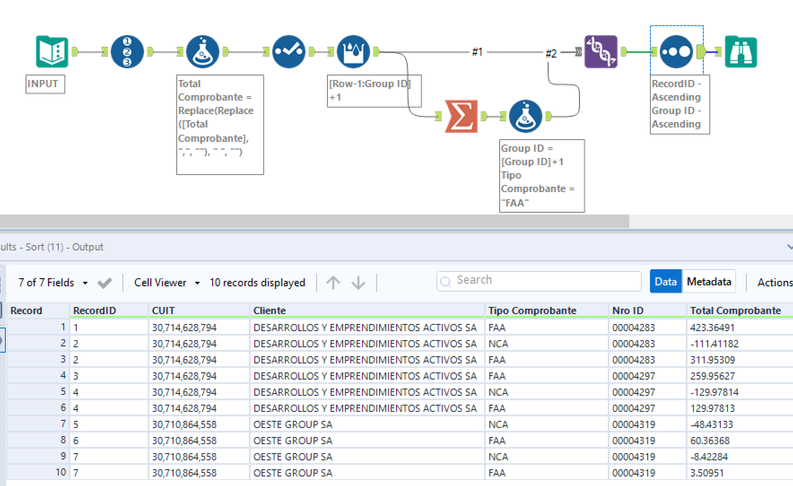Click FAA type cell in record 8
The height and width of the screenshot is (486, 793).
(547, 440)
